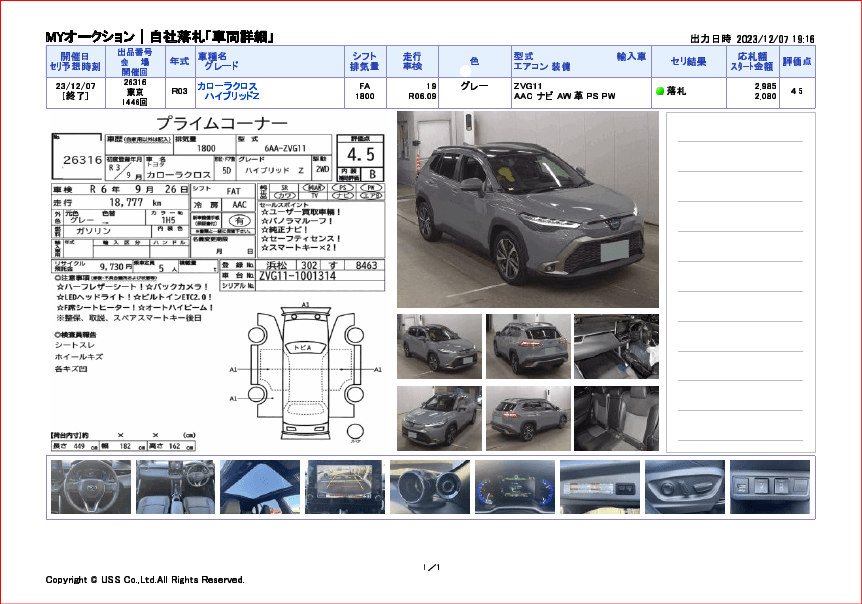
Task: Open the instrument cluster thumbnail
Action: (x=515, y=487)
